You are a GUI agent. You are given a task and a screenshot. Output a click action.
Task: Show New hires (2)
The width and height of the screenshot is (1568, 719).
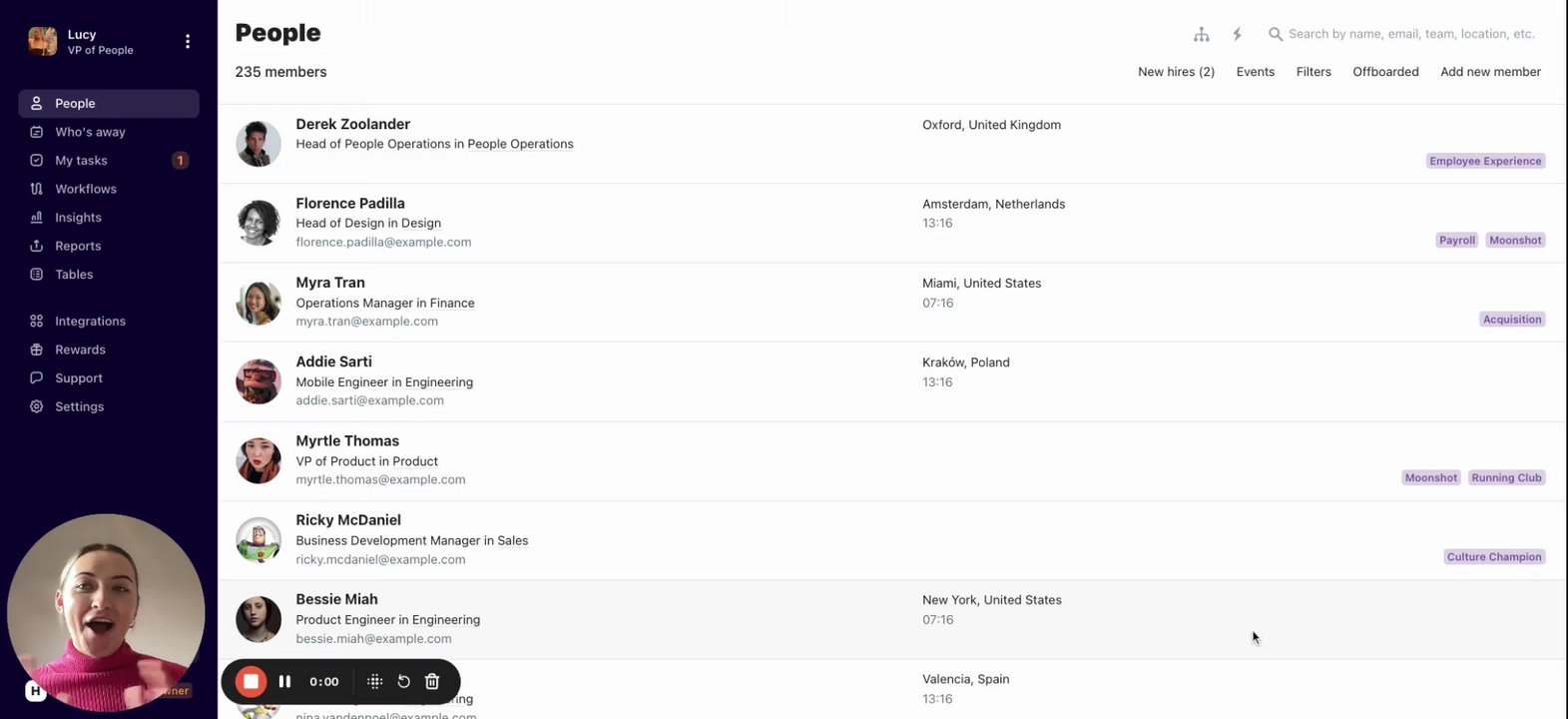pos(1176,72)
